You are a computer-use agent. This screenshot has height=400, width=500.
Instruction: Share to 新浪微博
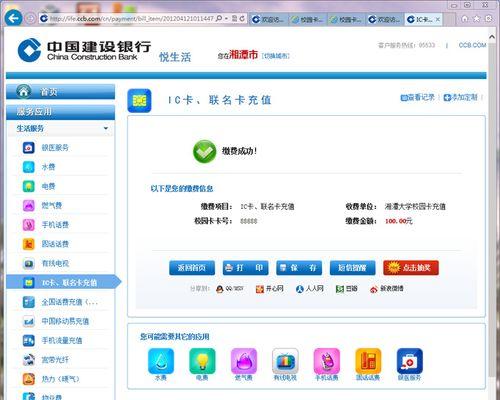point(386,289)
